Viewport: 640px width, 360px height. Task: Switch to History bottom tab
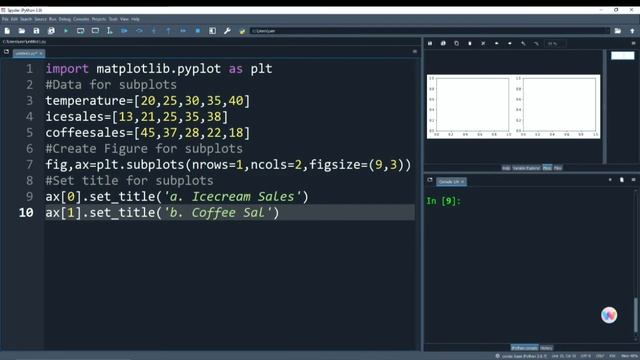point(546,348)
